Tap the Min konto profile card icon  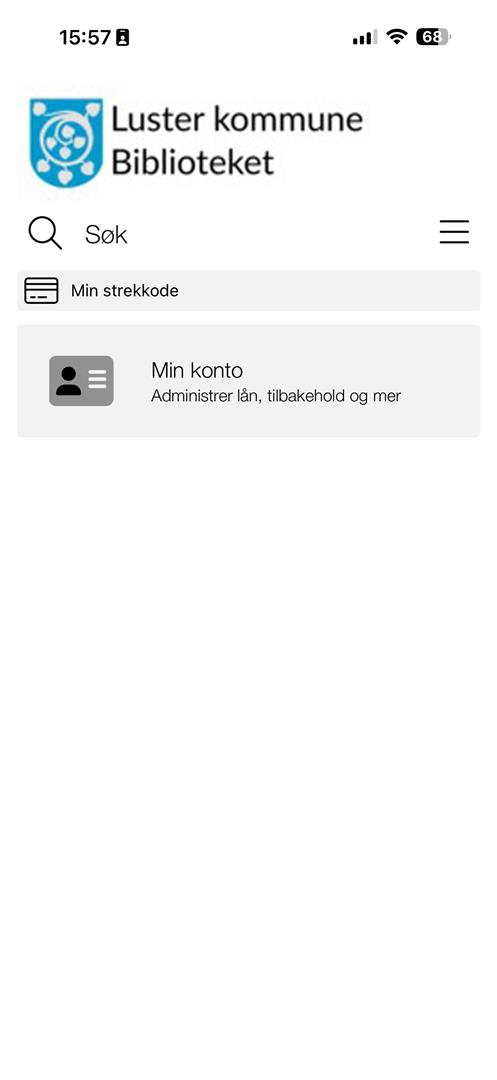[81, 381]
